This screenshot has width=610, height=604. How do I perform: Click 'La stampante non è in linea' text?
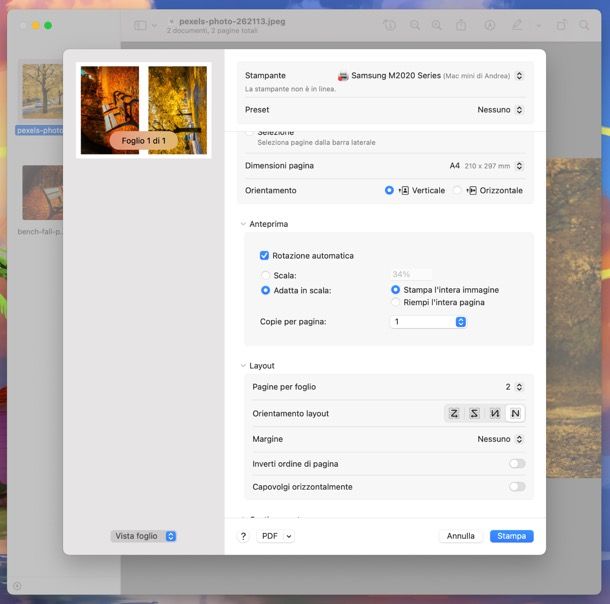coord(290,89)
